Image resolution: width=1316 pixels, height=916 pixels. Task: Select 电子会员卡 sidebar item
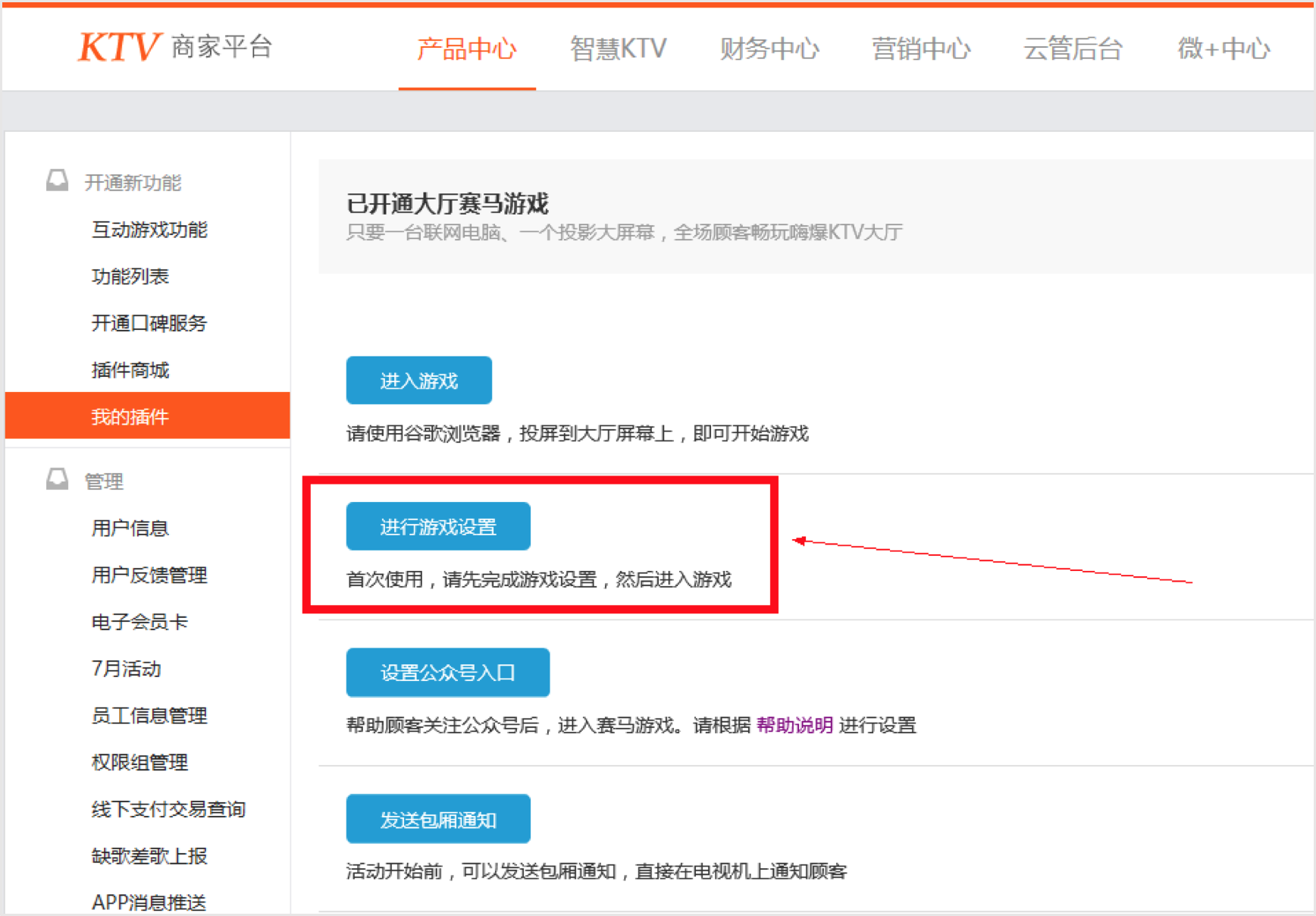tap(139, 622)
